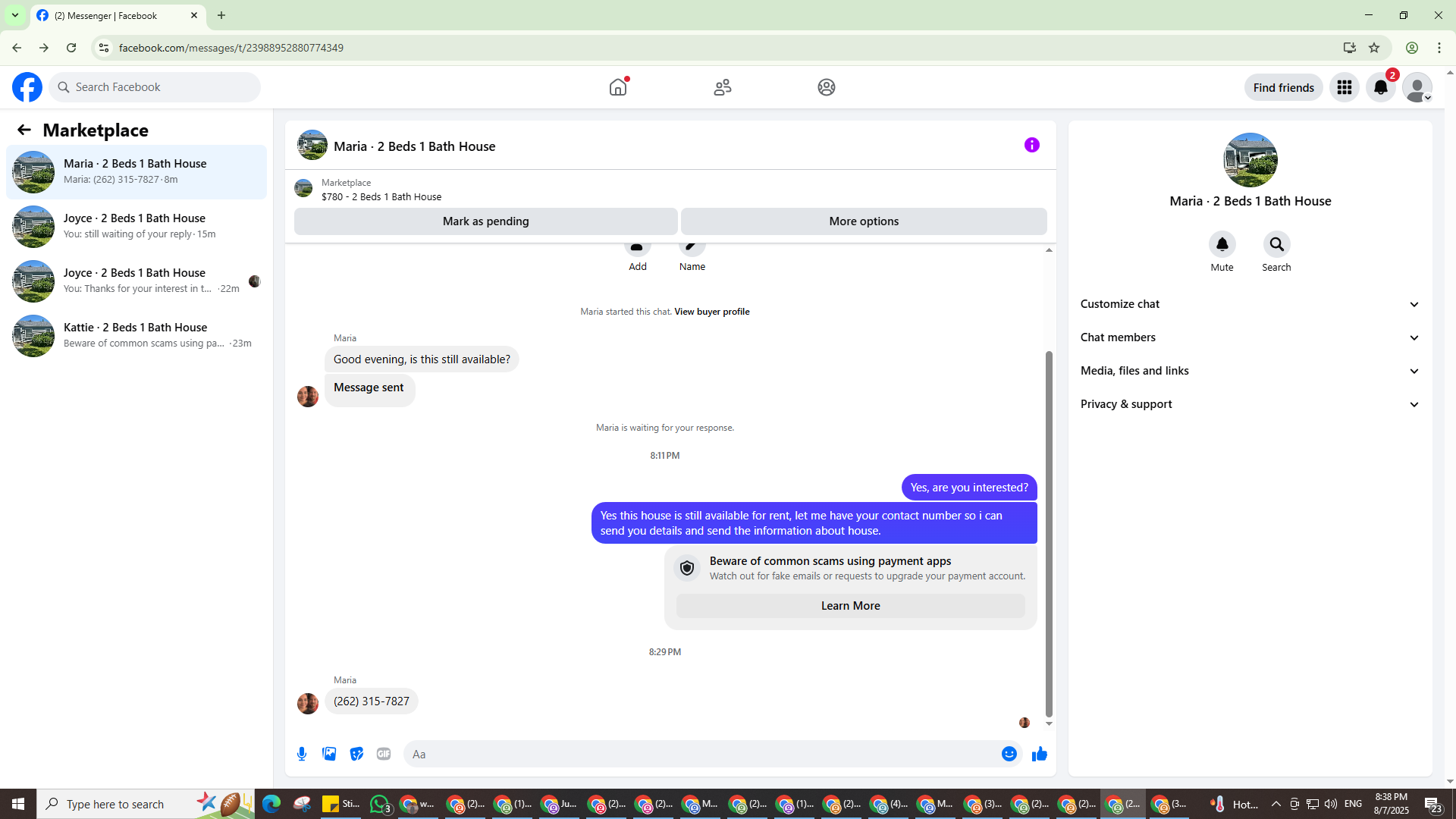The width and height of the screenshot is (1456, 819).
Task: Record a voice clip with microphone
Action: click(x=302, y=754)
